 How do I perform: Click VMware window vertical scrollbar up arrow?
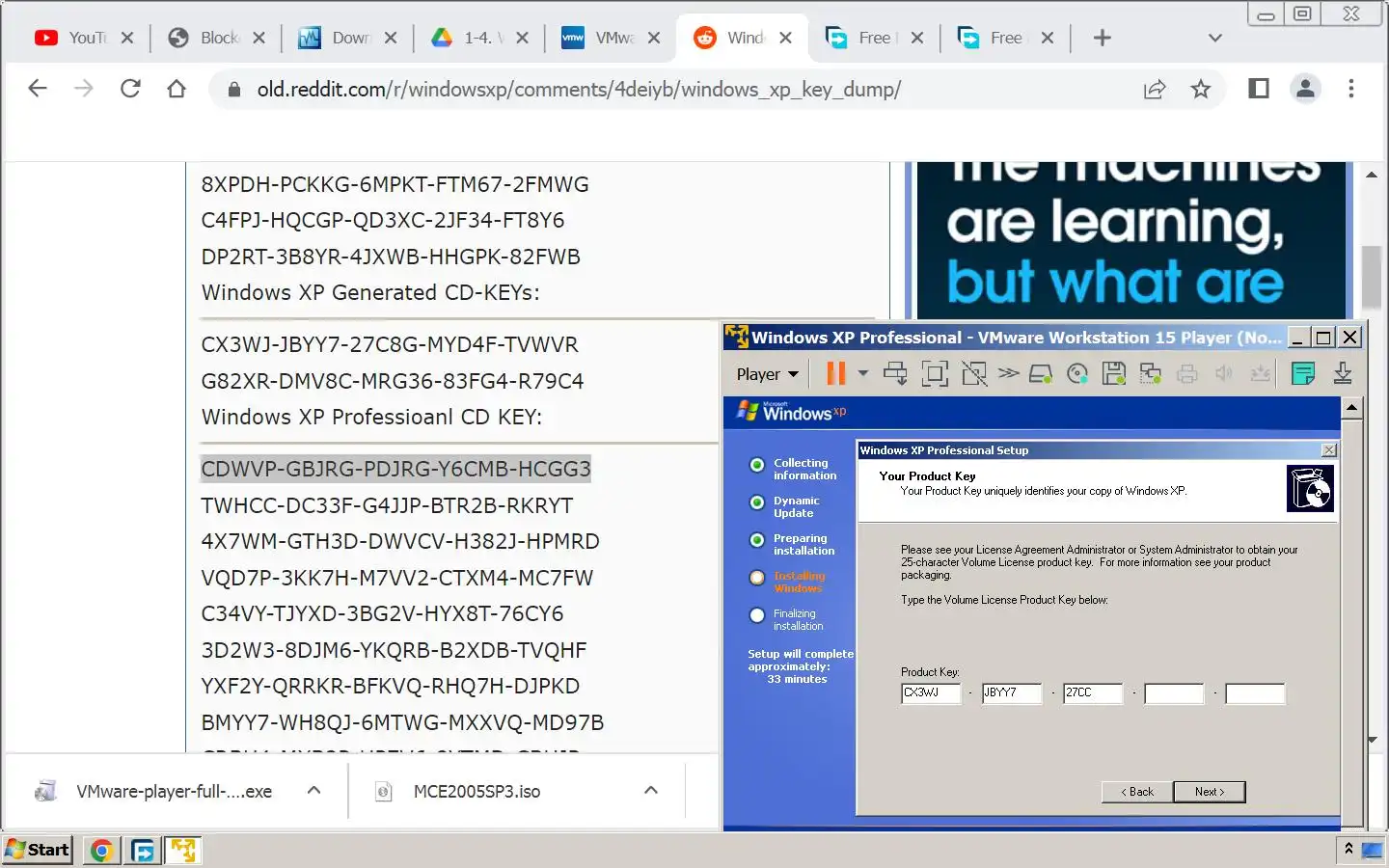pos(1352,408)
